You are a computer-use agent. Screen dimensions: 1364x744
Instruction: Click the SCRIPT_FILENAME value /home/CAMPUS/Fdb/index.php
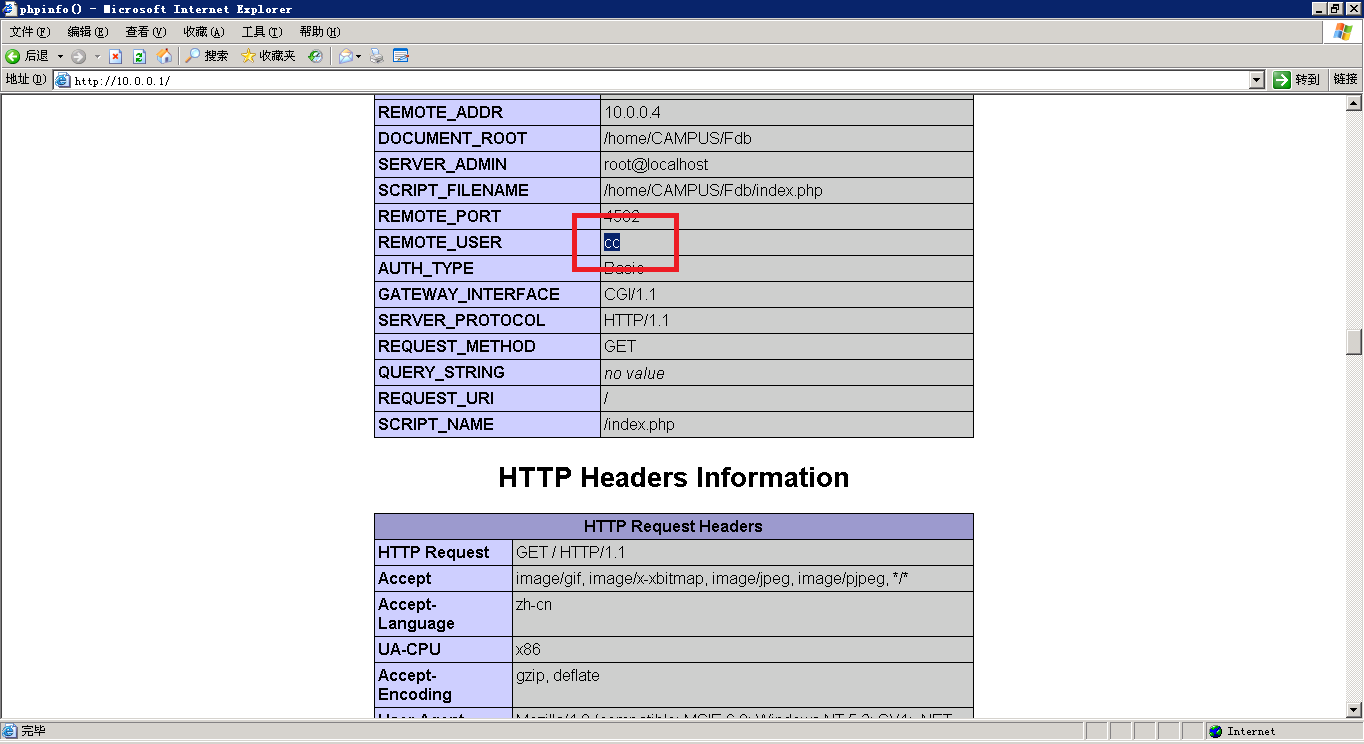(x=713, y=190)
